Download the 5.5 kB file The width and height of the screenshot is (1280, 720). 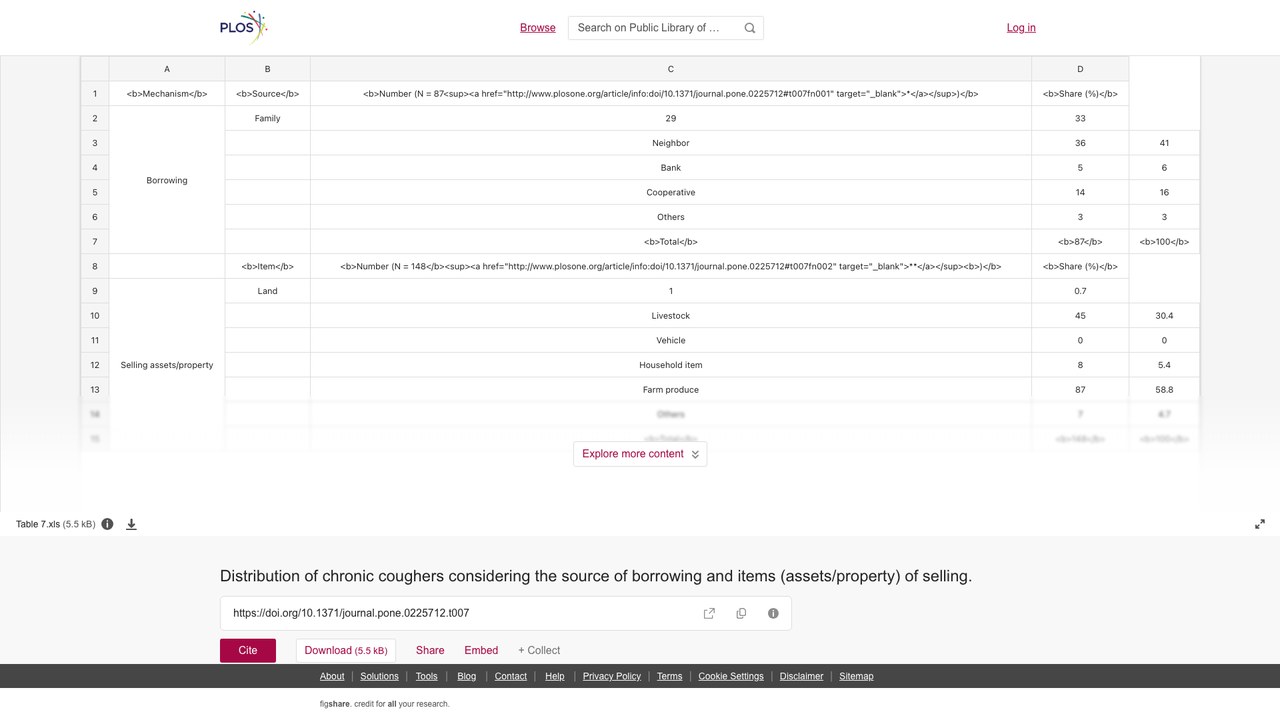point(346,650)
